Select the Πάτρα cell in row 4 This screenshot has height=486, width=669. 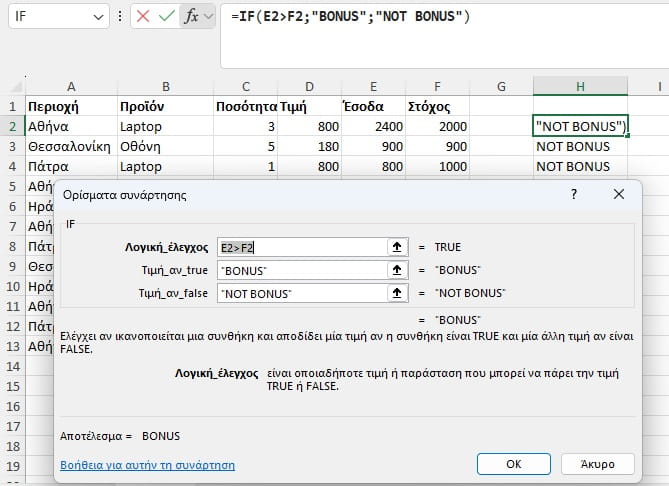pos(71,166)
